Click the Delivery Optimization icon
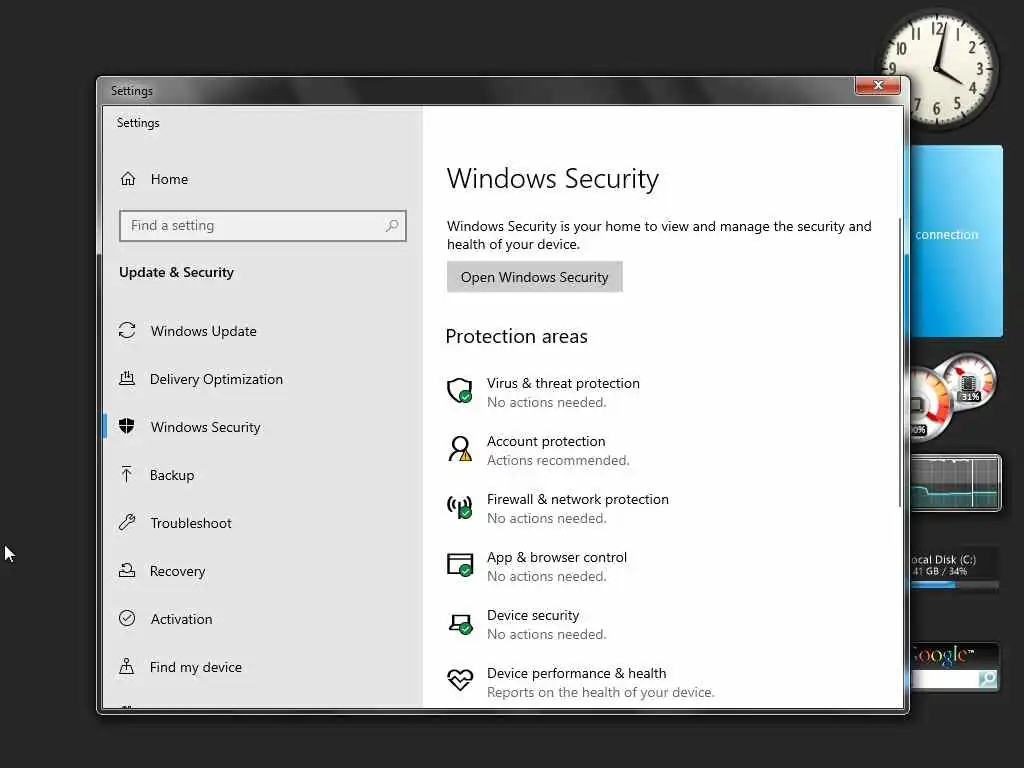 click(127, 379)
